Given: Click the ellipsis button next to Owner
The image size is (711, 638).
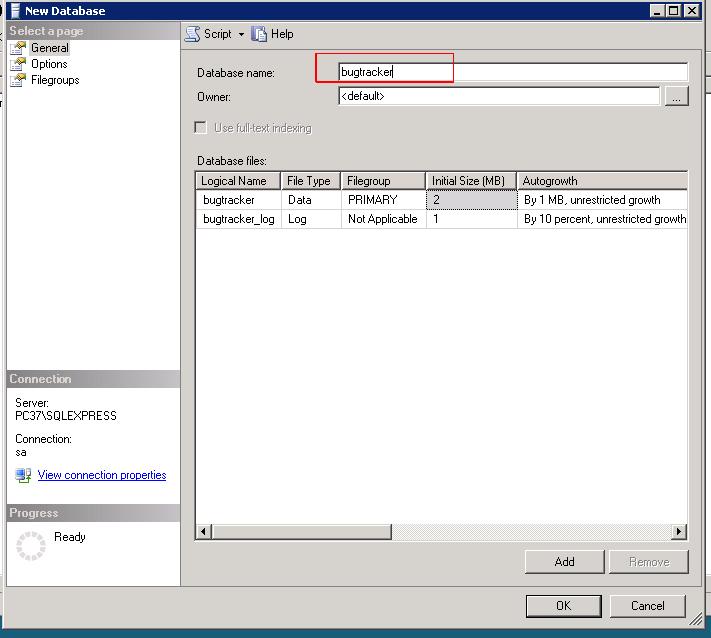Looking at the screenshot, I should pyautogui.click(x=676, y=96).
